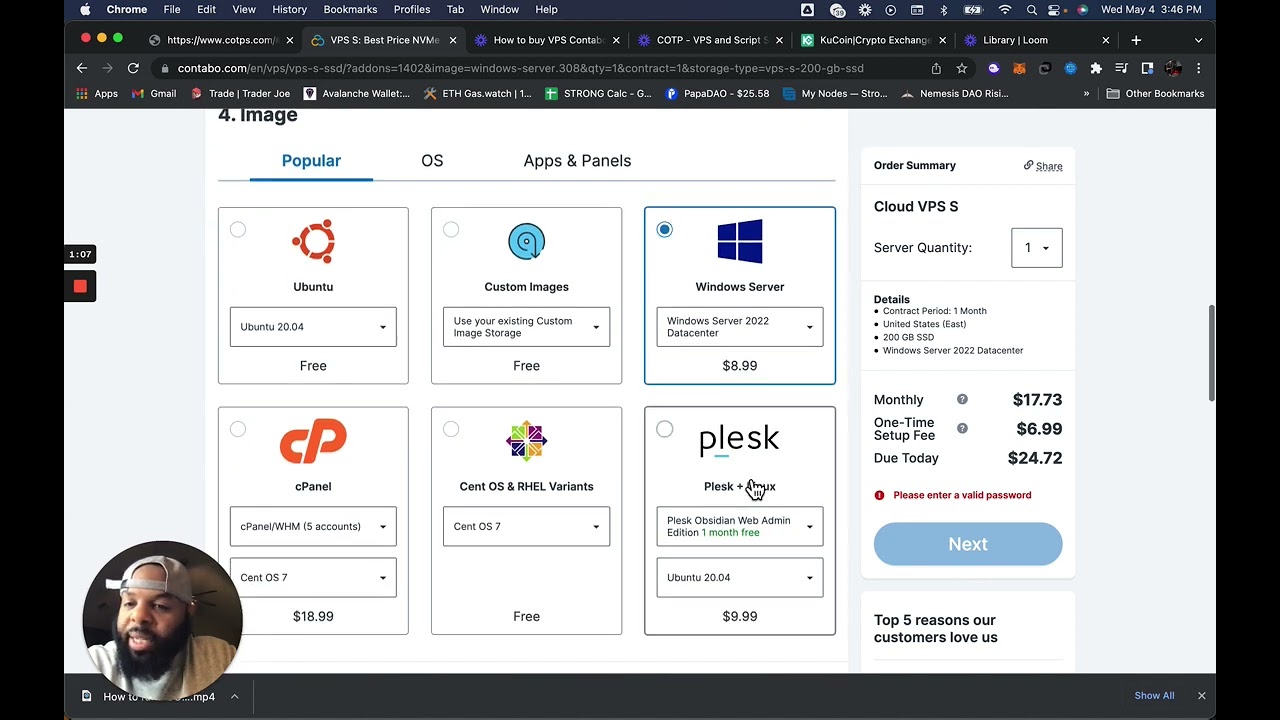
Task: Click the Cent OS logo
Action: tap(526, 441)
